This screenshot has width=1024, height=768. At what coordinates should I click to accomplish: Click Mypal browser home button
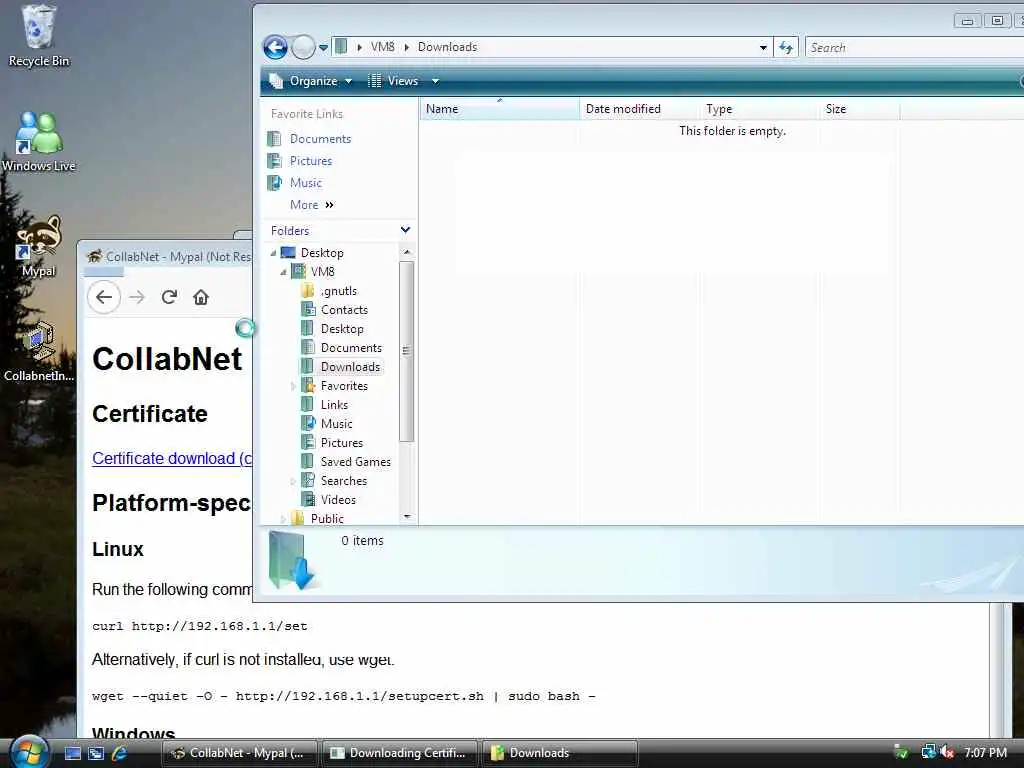[200, 297]
